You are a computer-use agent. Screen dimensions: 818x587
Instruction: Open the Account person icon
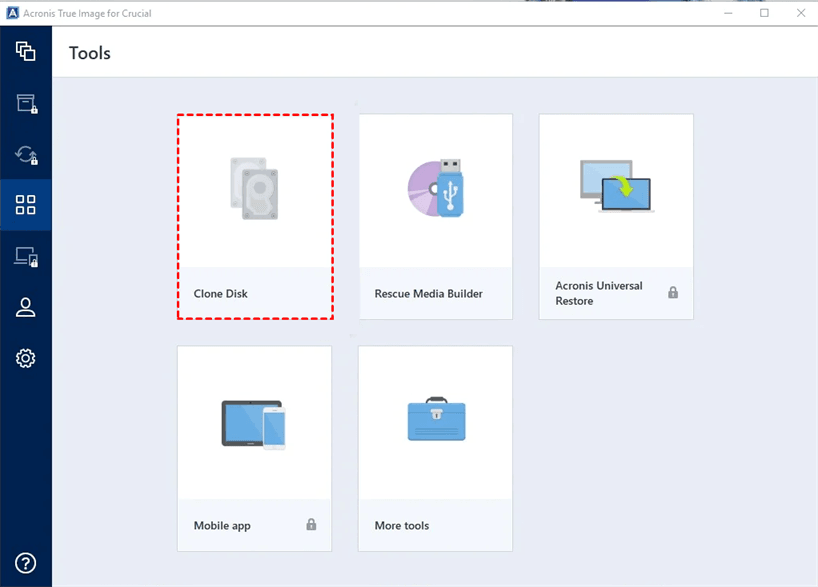pos(26,308)
